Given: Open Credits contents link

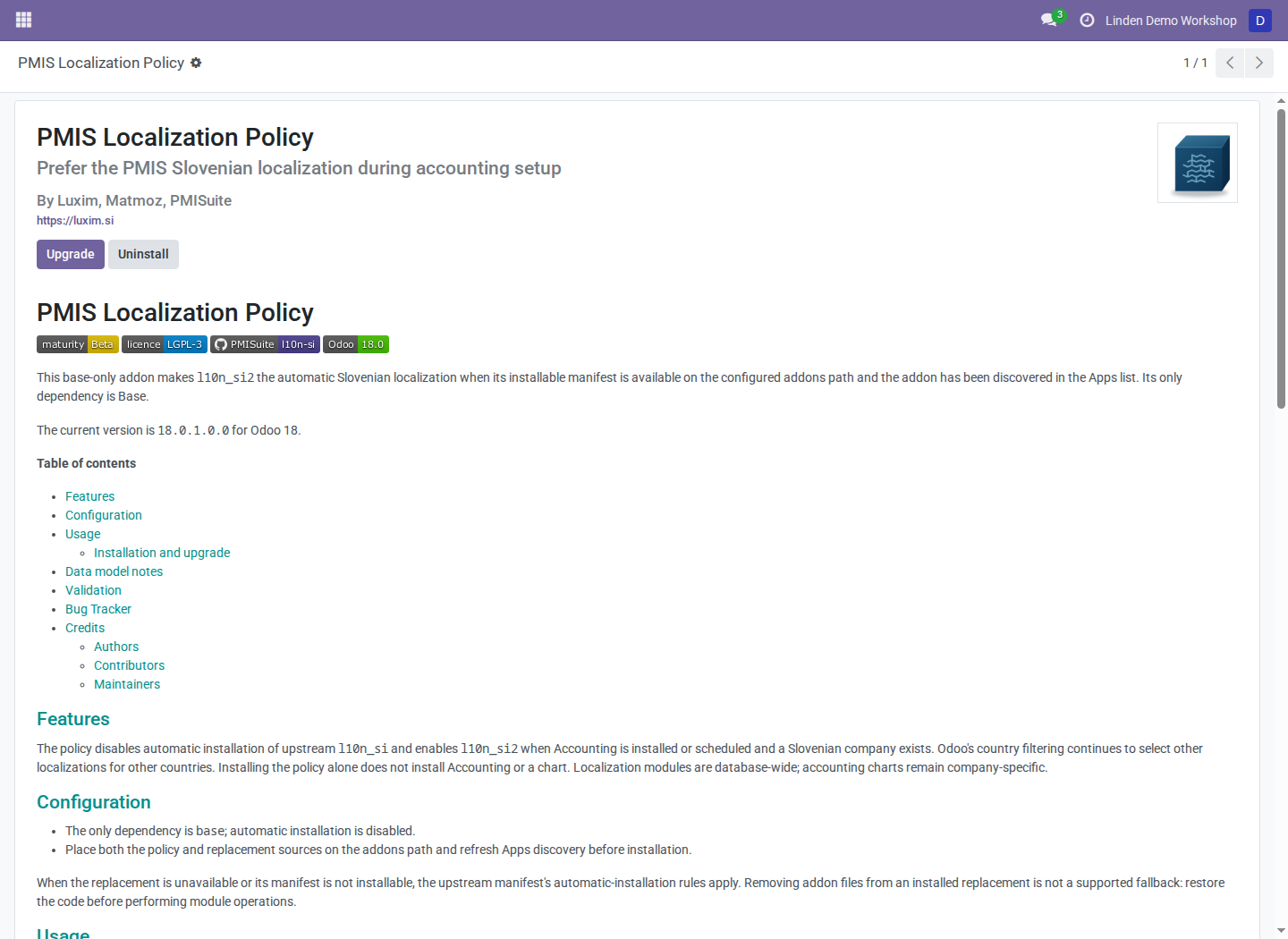Looking at the screenshot, I should click(85, 628).
